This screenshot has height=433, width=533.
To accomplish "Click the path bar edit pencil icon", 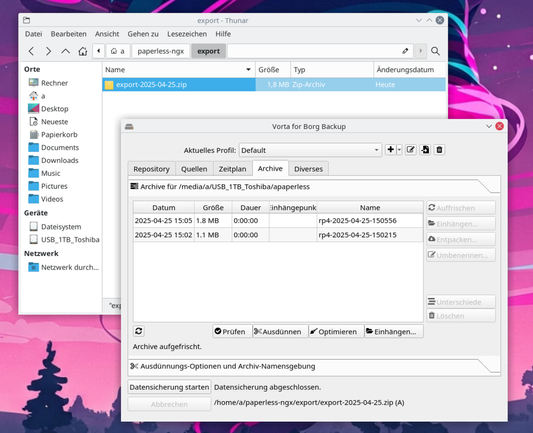I will 405,51.
